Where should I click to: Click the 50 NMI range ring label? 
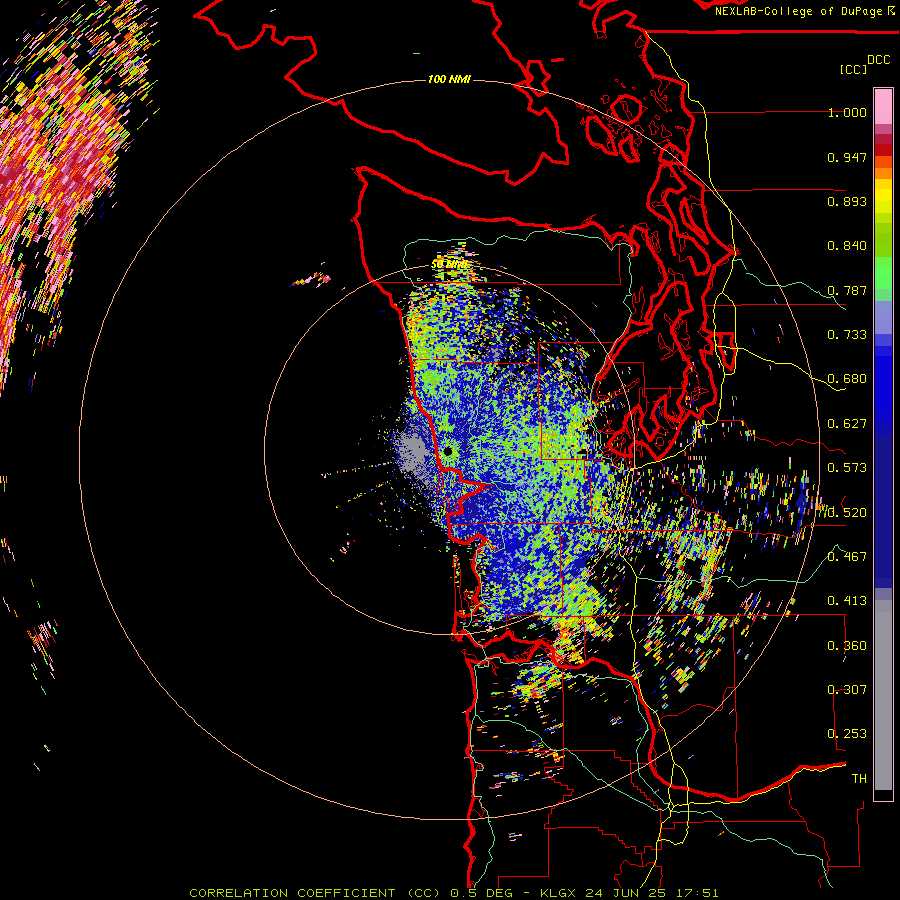click(x=449, y=264)
